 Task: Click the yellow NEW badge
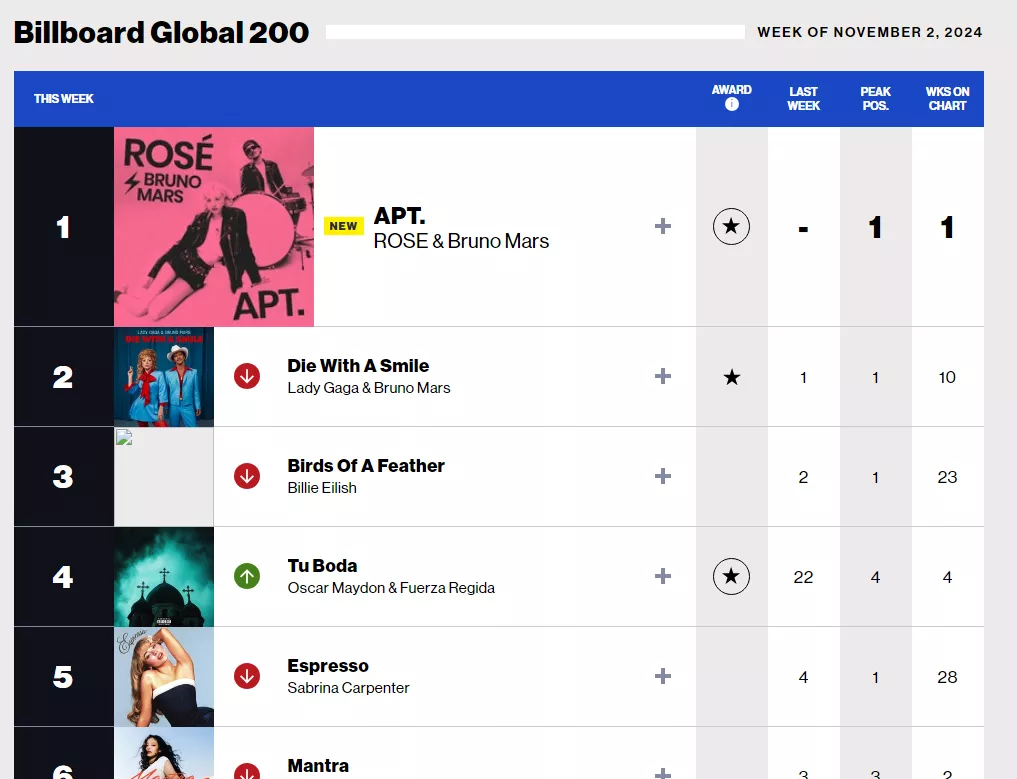coord(344,226)
